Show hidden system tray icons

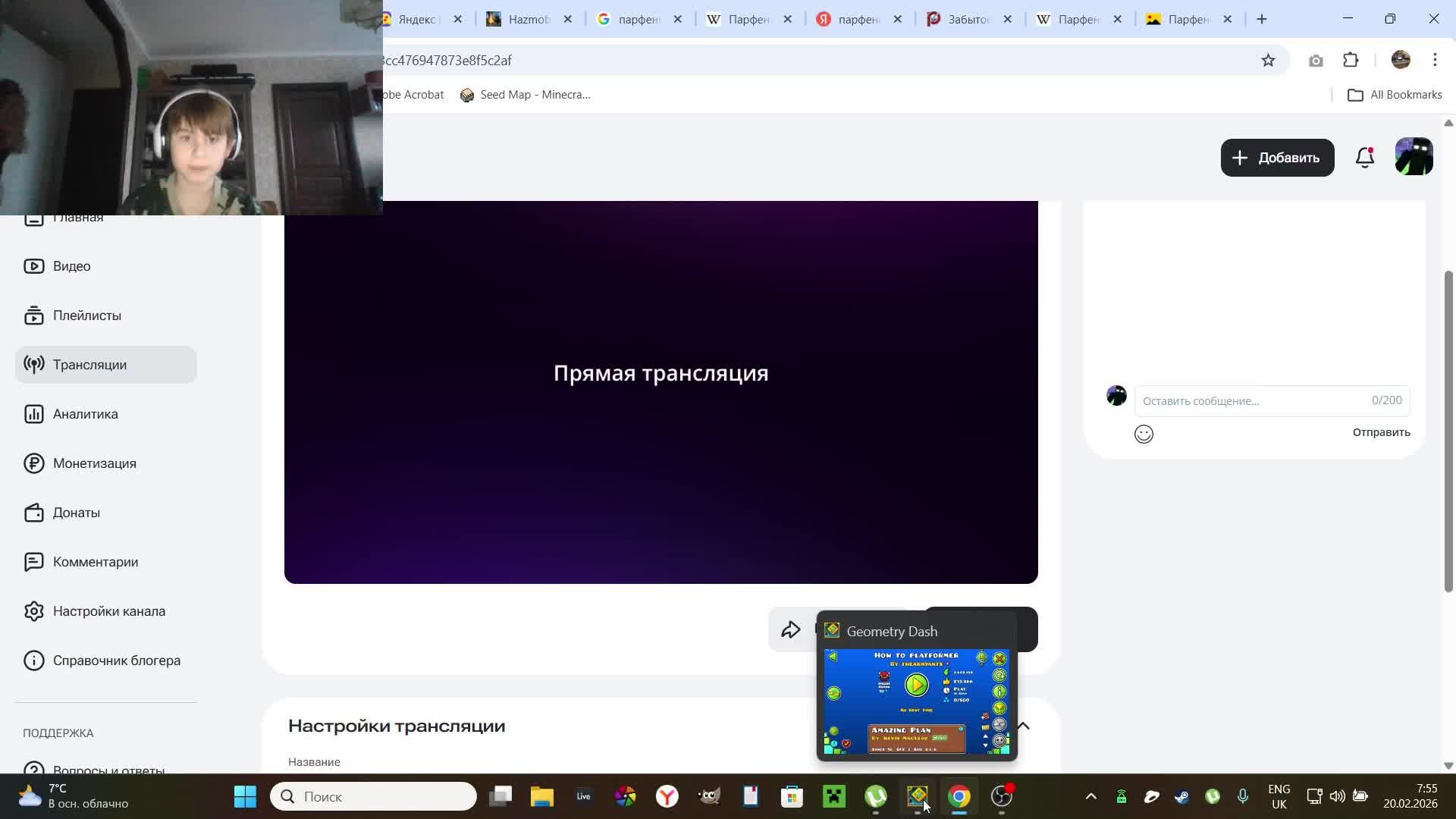(x=1090, y=796)
